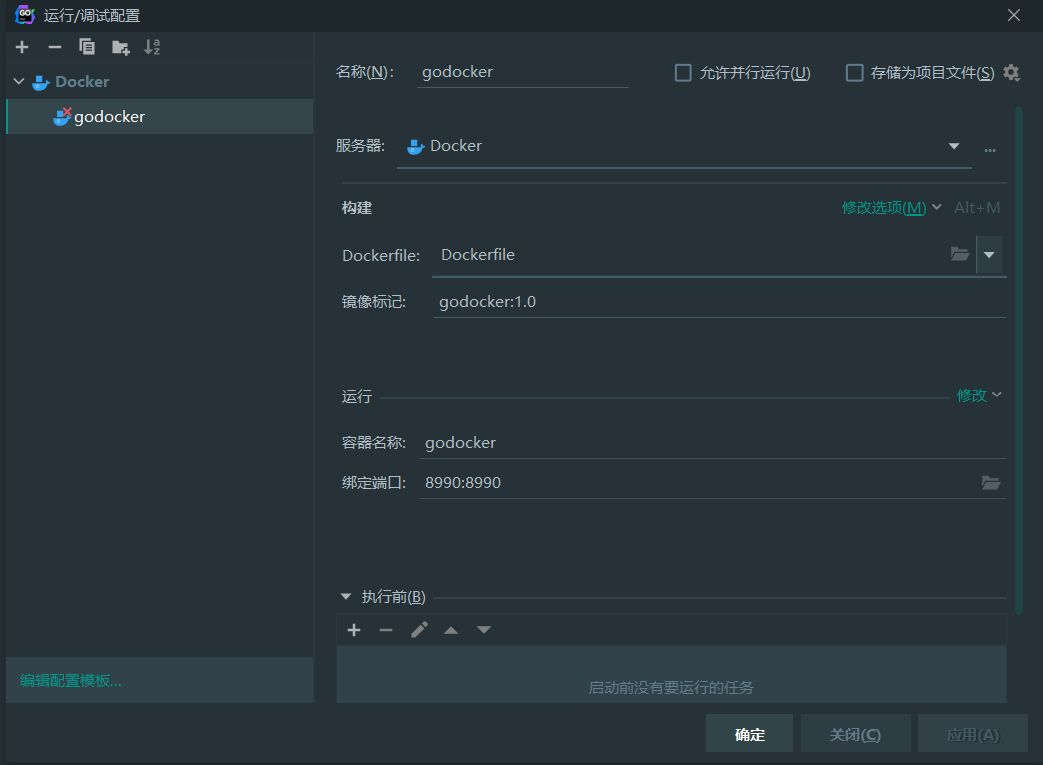The image size is (1043, 765).
Task: Create a new configuration folder
Action: tap(120, 47)
